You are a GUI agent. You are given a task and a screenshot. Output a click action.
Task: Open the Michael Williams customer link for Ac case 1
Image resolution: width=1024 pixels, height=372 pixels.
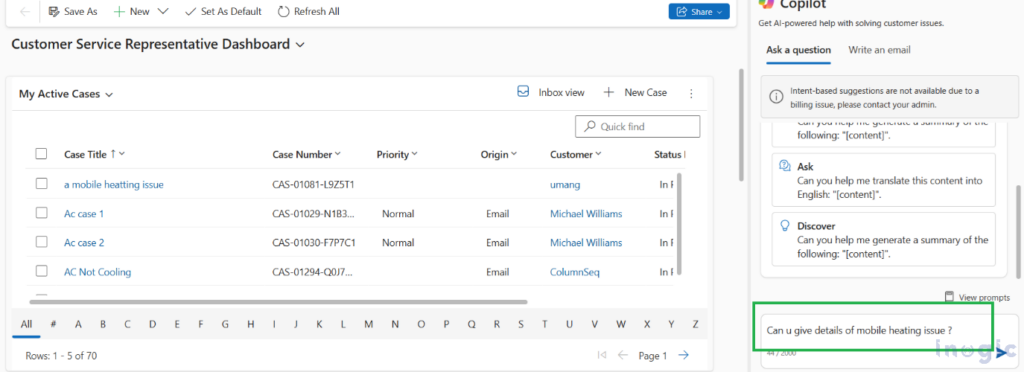[x=586, y=213]
